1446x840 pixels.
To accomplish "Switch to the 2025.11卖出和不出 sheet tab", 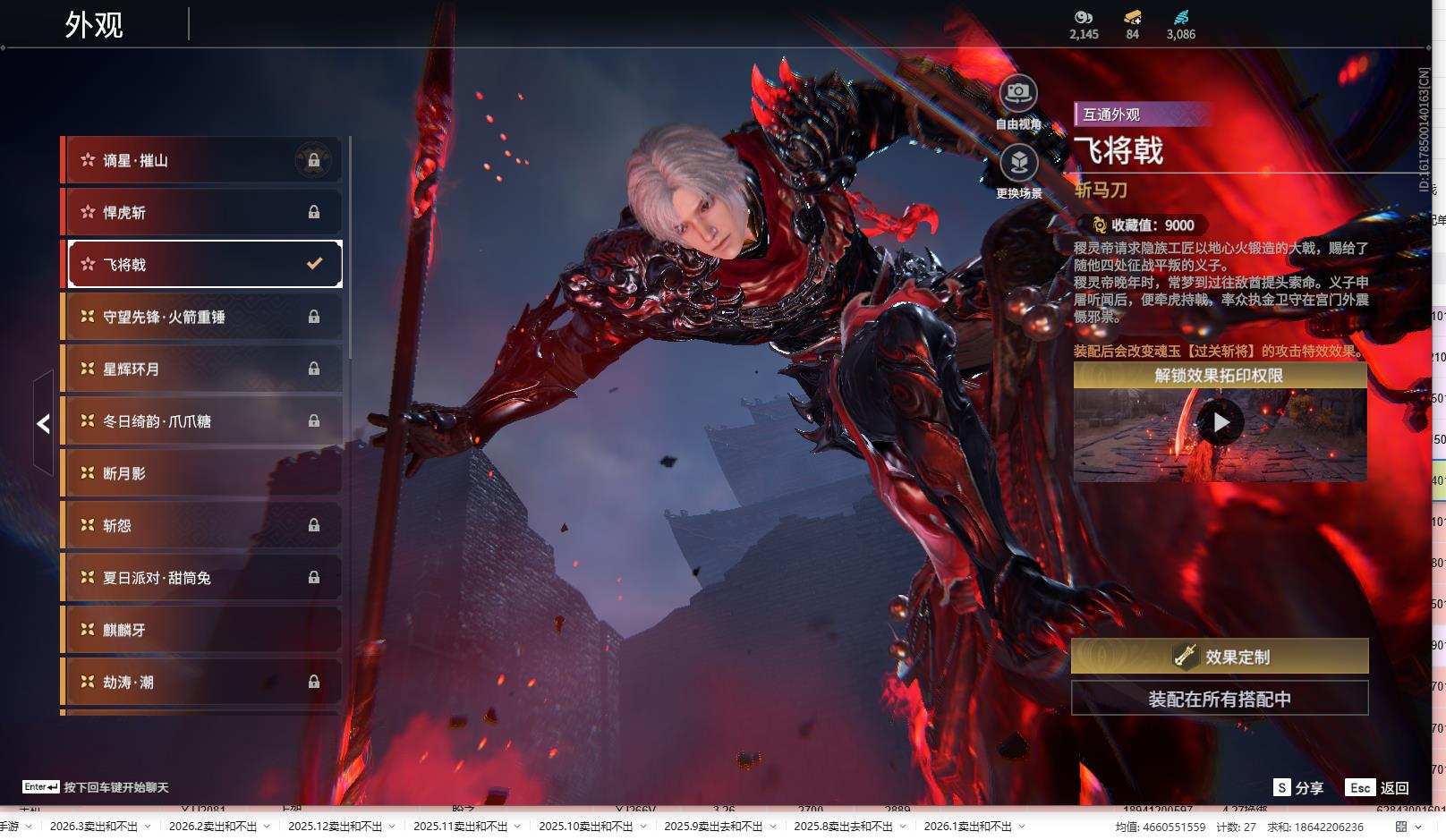I will [461, 827].
